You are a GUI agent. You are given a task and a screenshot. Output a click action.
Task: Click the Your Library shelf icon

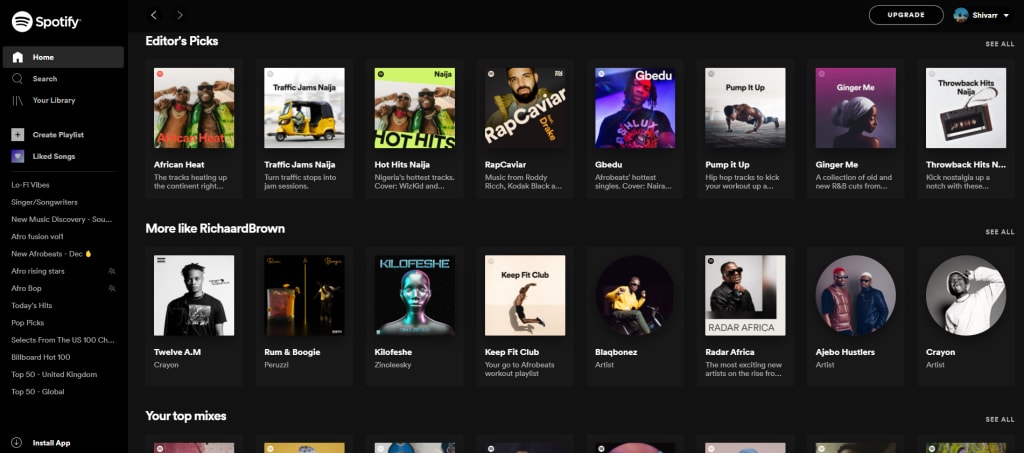point(18,100)
